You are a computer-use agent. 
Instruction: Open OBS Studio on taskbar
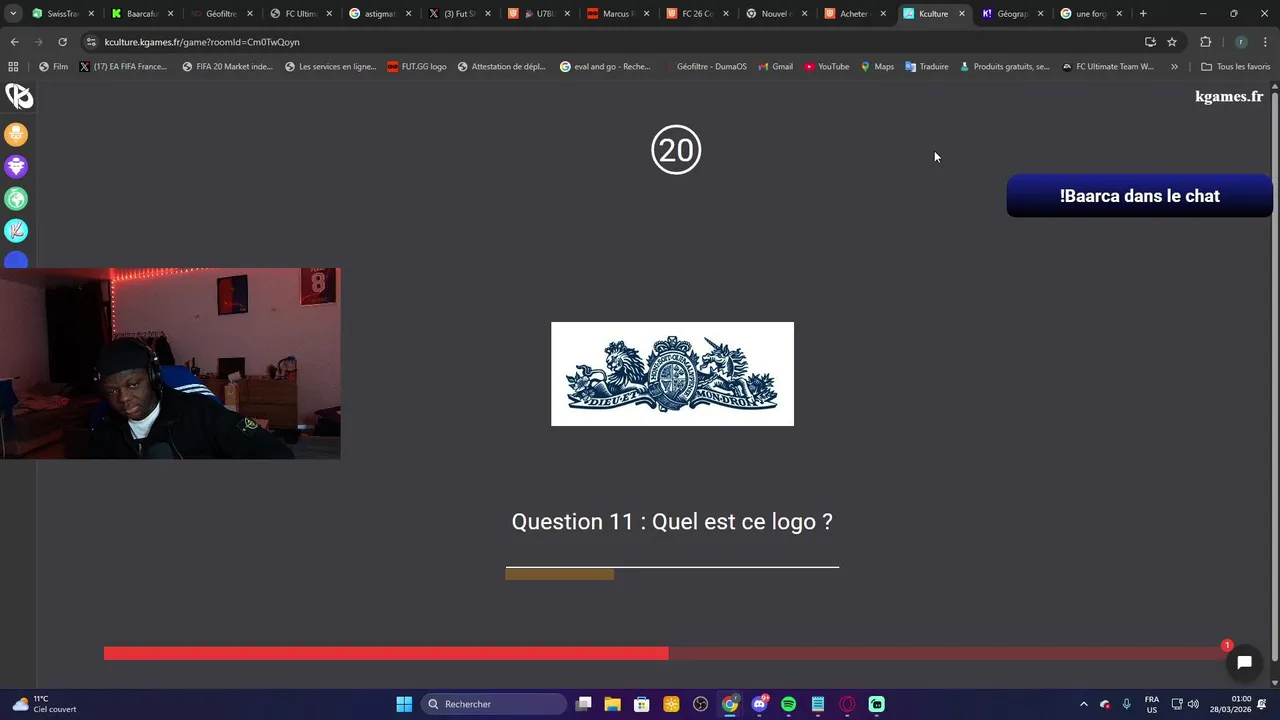[x=700, y=704]
